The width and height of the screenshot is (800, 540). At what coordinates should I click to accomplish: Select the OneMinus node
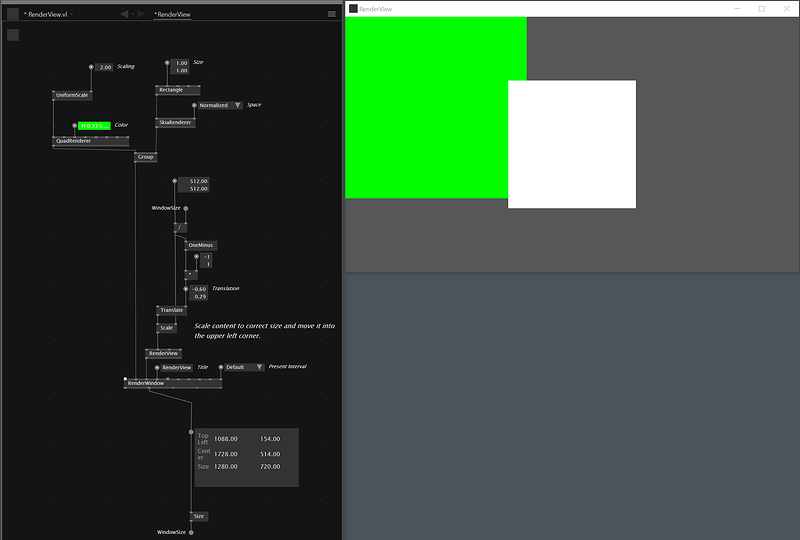(x=201, y=246)
